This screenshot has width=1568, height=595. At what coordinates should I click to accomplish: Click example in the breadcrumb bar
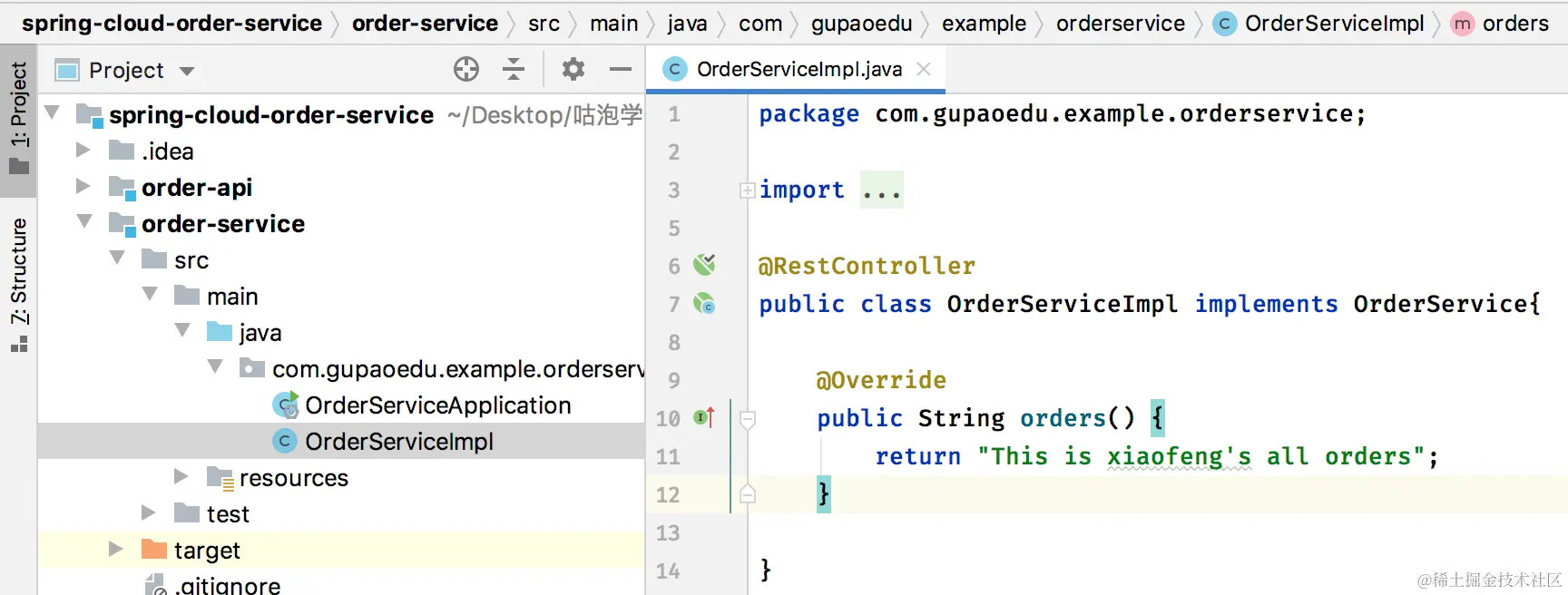(x=984, y=24)
